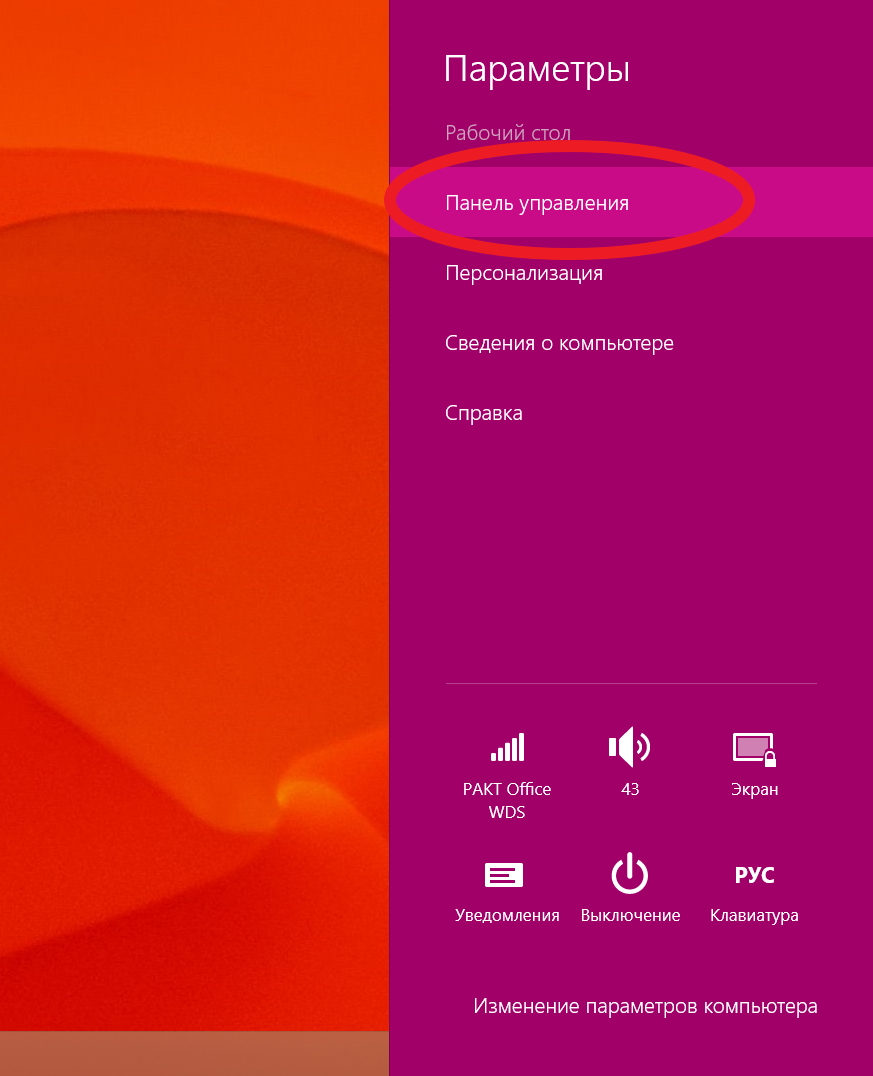This screenshot has height=1076, width=873.
Task: Click the notifications message icon
Action: [x=504, y=875]
